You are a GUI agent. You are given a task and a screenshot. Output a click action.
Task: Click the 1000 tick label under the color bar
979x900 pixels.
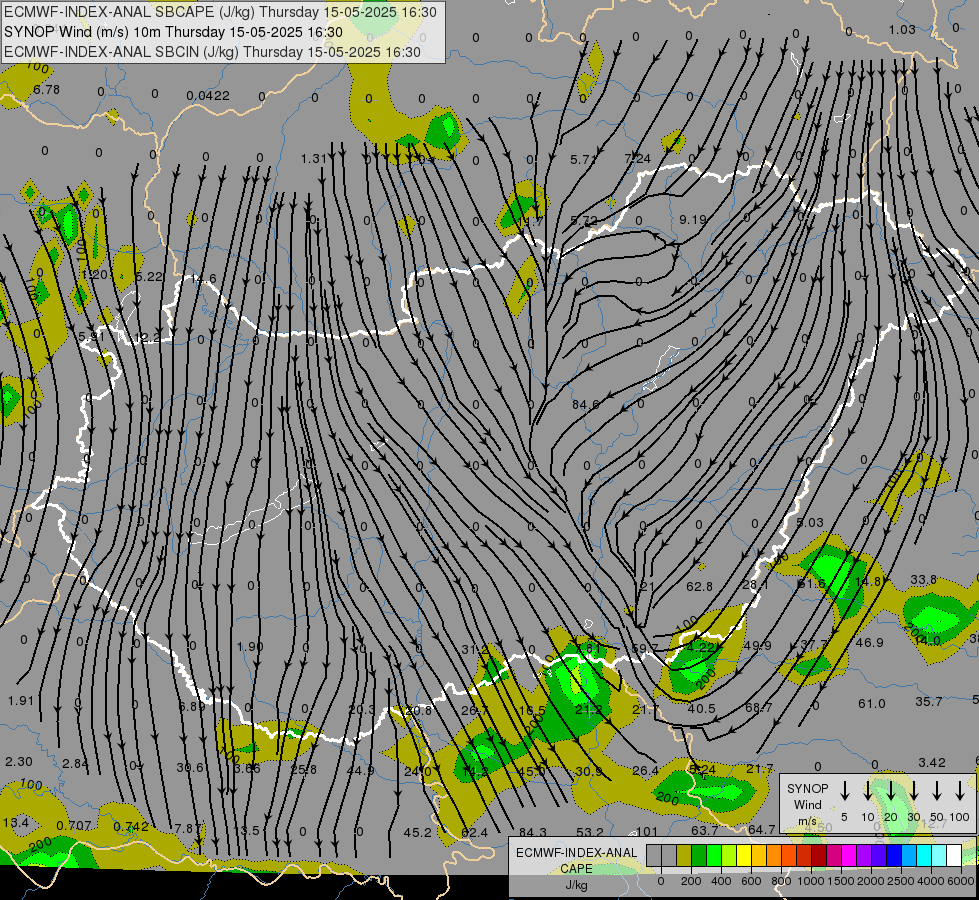[x=811, y=881]
